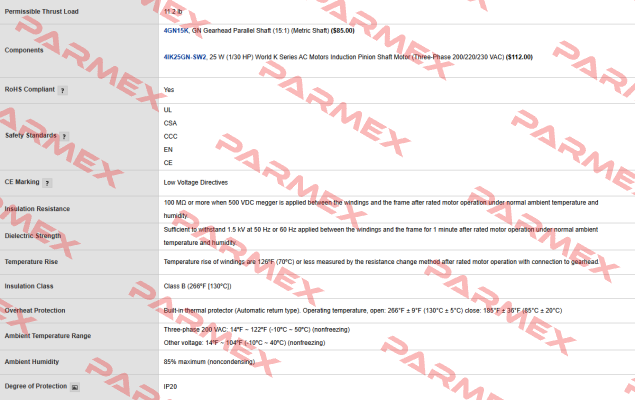Click the Insulation Resistance label
635x400 pixels.
pos(37,209)
